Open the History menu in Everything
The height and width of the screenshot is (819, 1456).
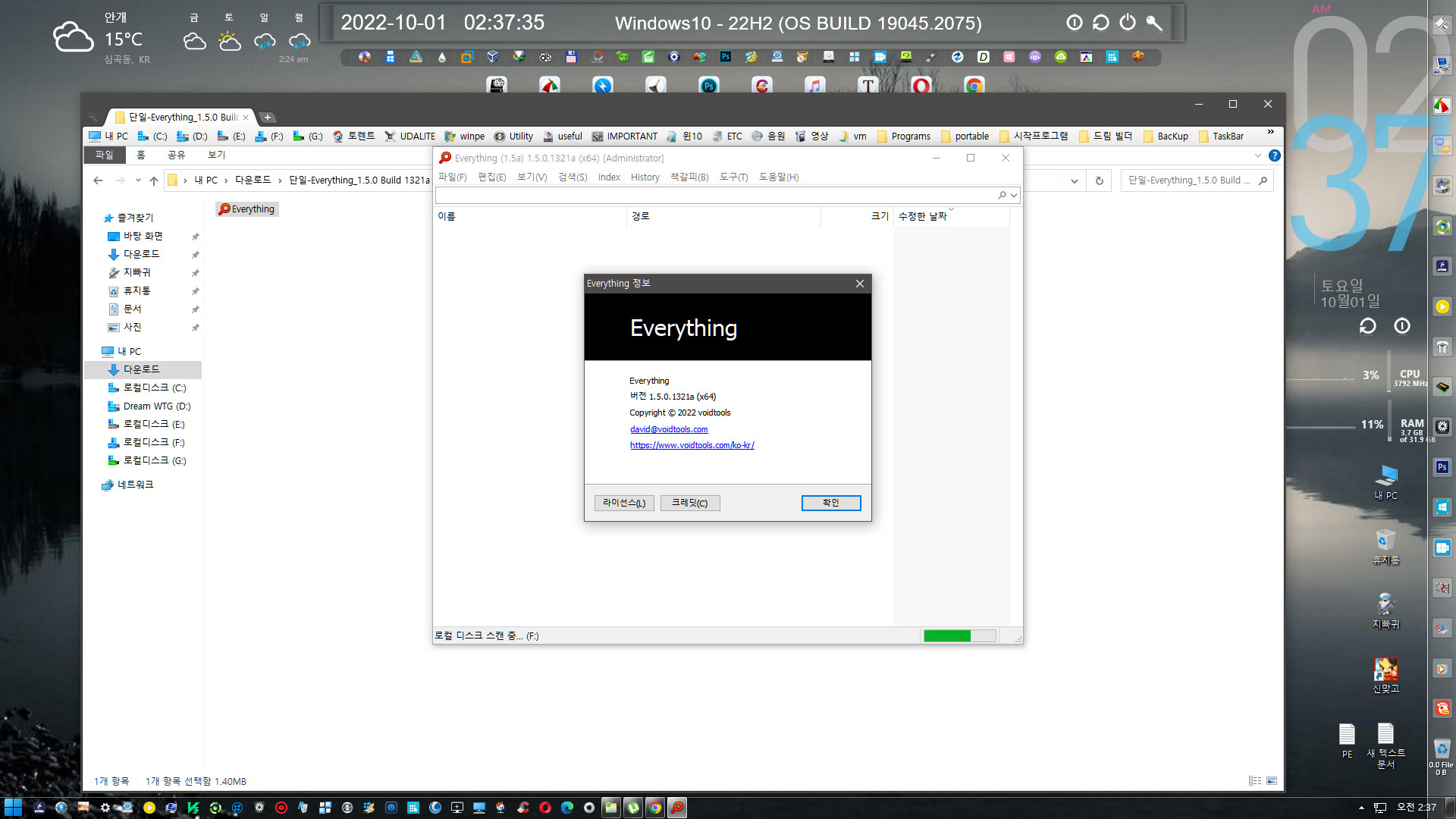coord(645,177)
